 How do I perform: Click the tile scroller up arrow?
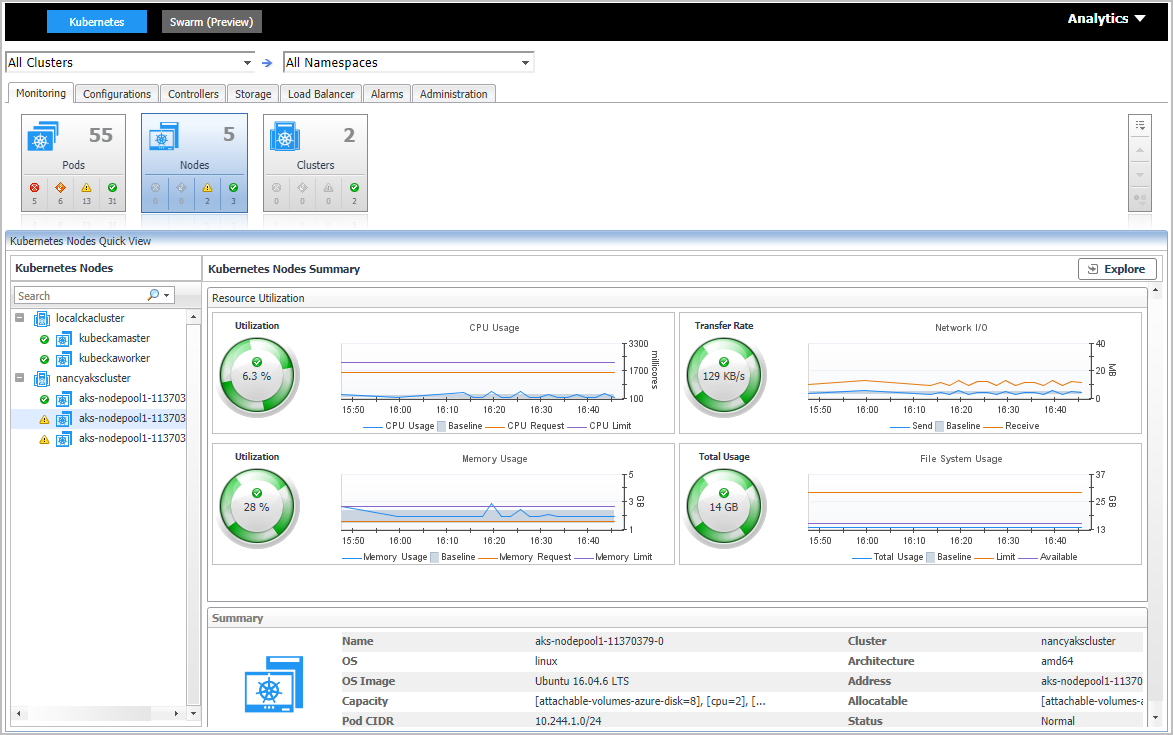point(1140,150)
